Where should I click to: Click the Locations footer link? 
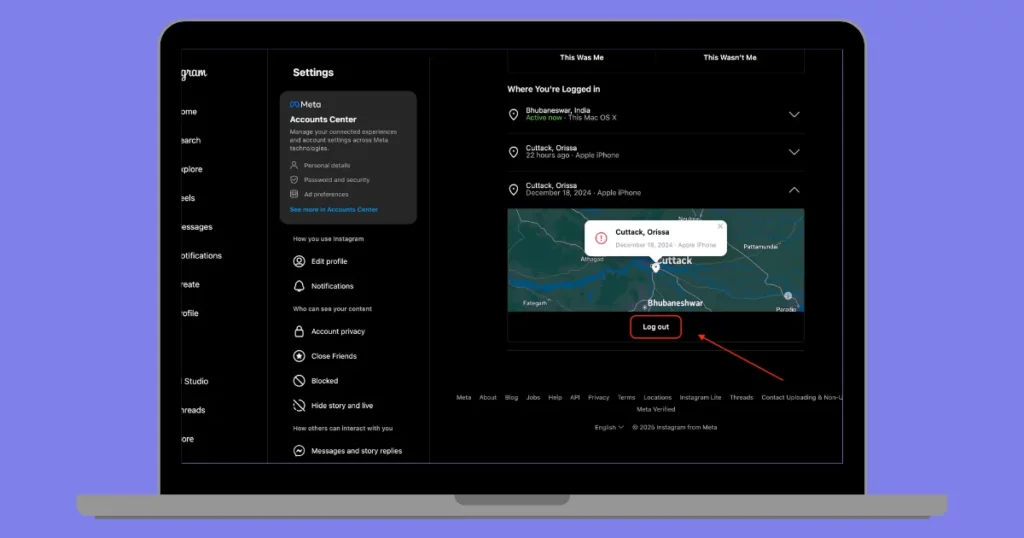pos(658,397)
